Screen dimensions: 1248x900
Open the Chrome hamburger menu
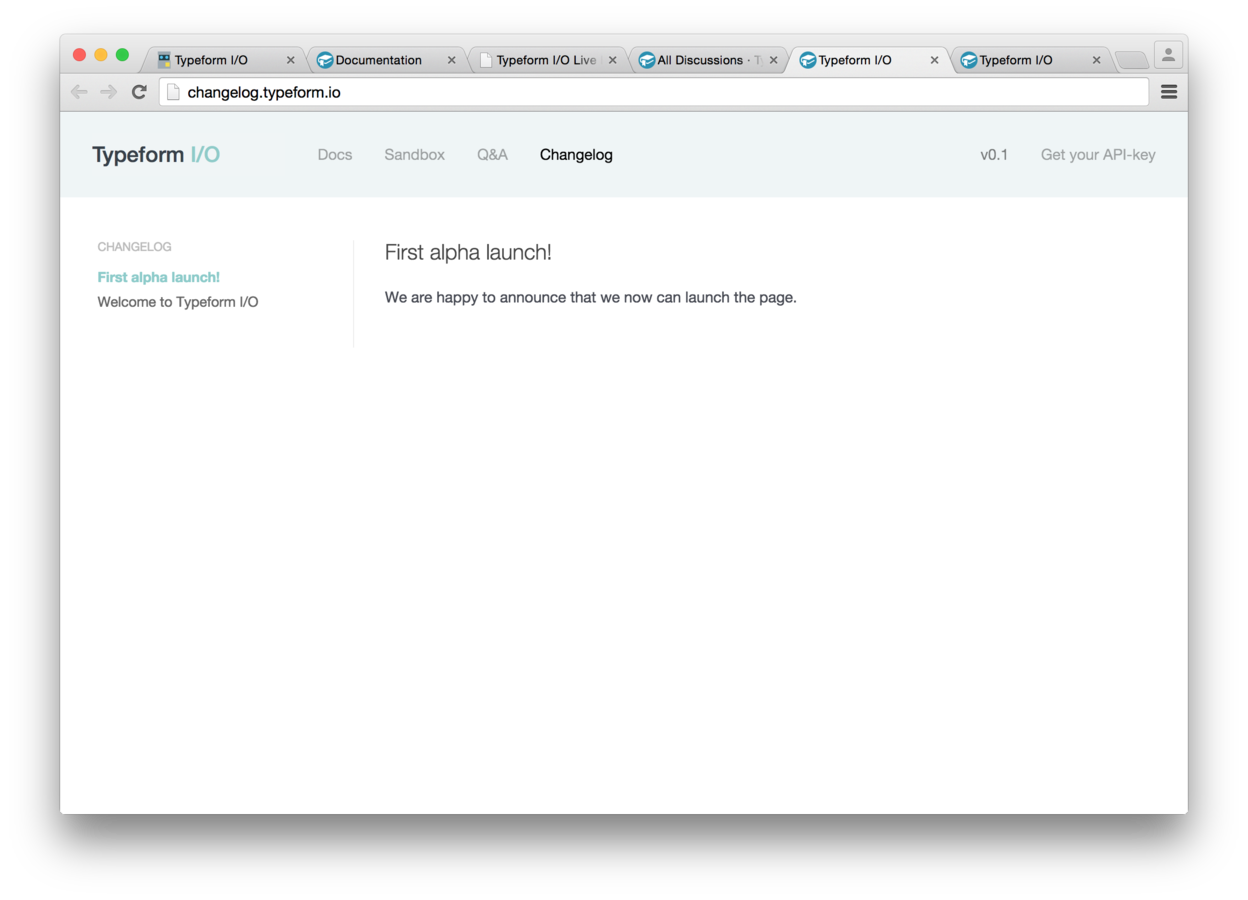click(1169, 92)
